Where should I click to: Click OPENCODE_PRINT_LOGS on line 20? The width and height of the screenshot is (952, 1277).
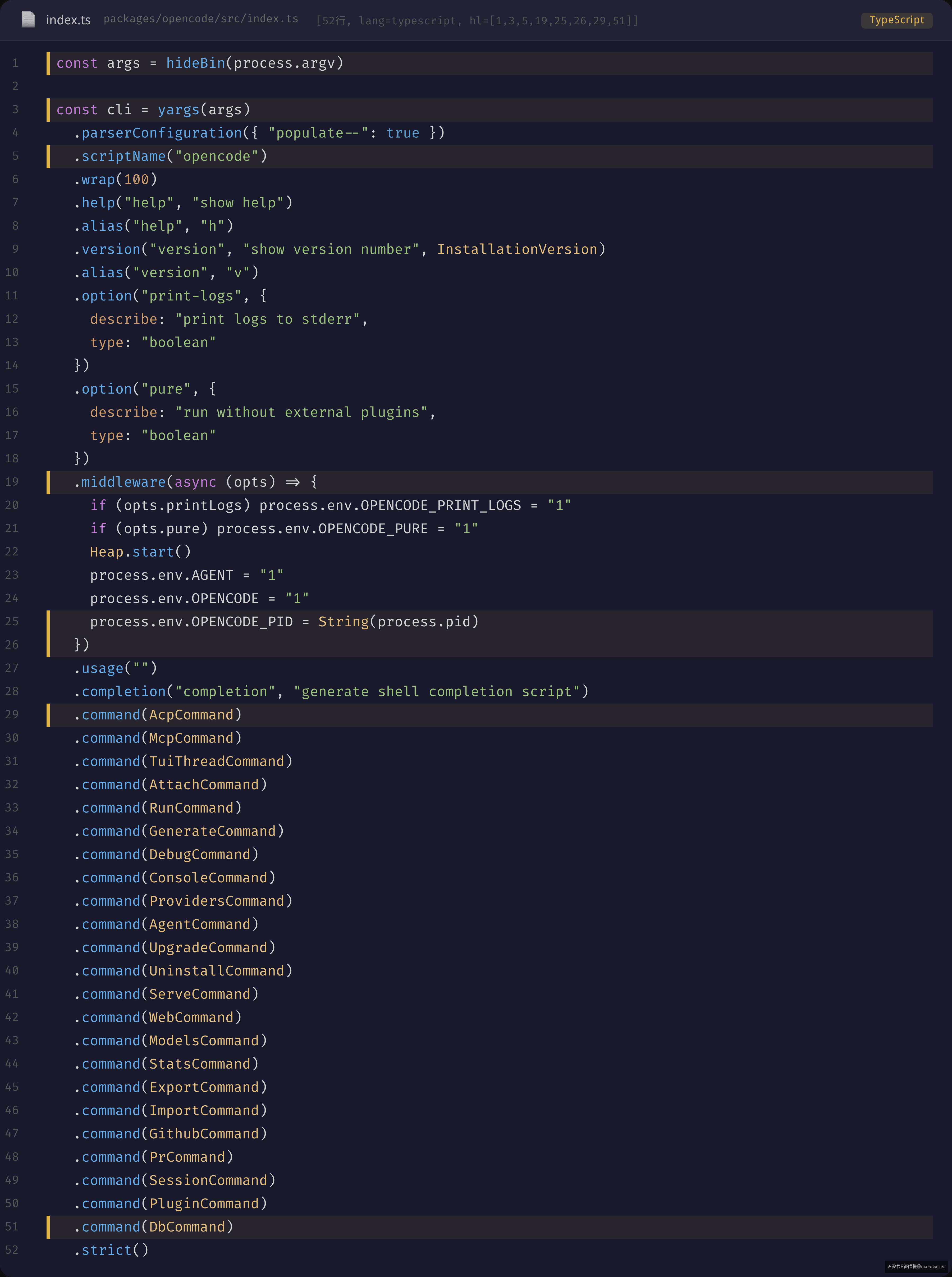441,505
